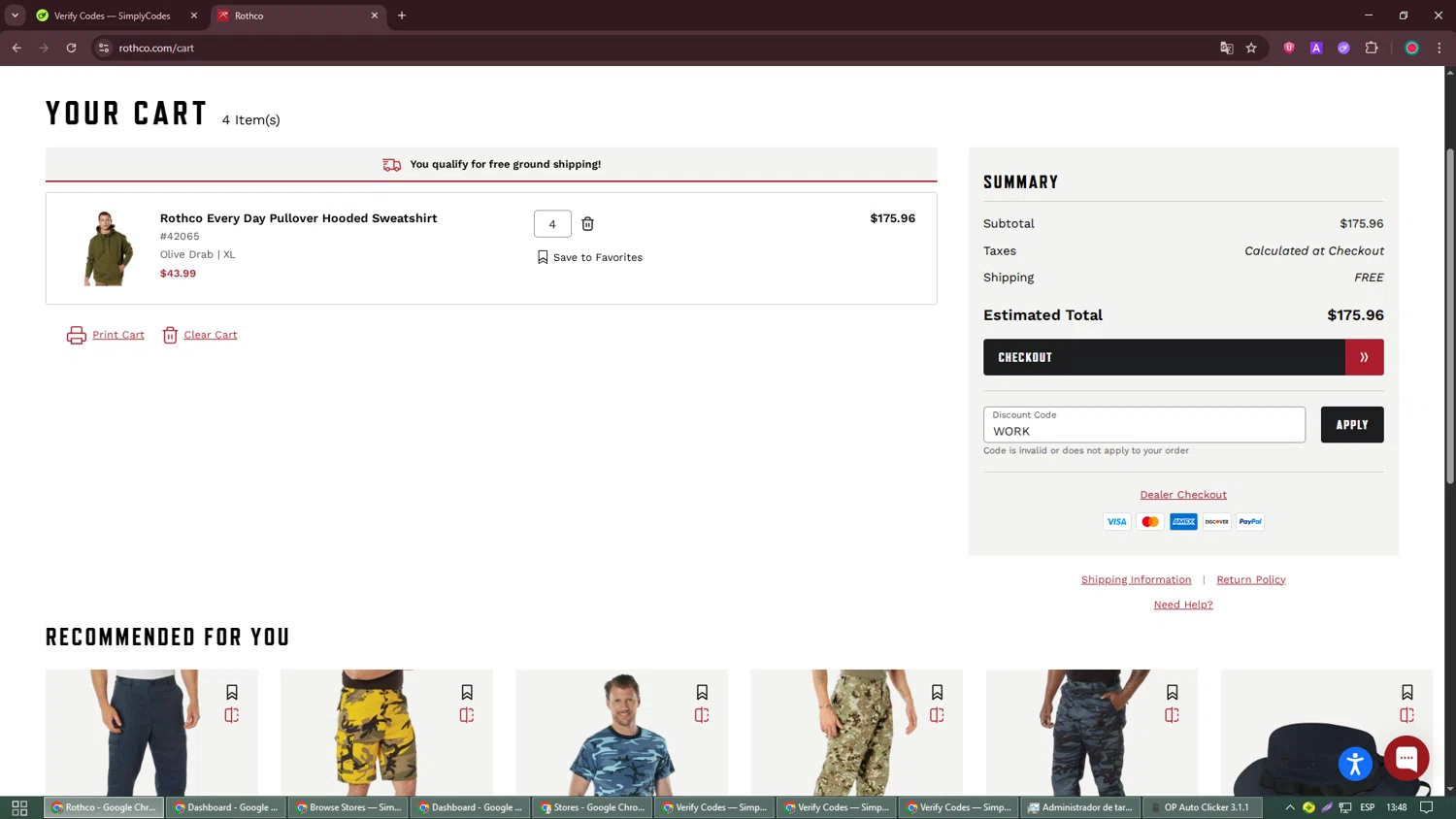Apply the discount code
Image resolution: width=1456 pixels, height=819 pixels.
(x=1352, y=425)
